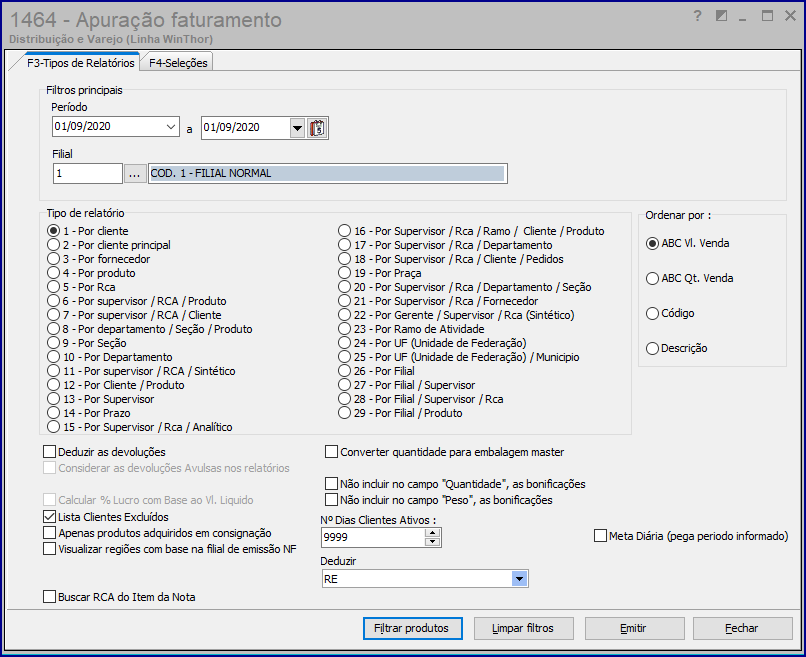Screen dimensions: 806x657
Task: Select 18 - Supervisor / Rca / Cliente / Pedidos
Action: 451,259
